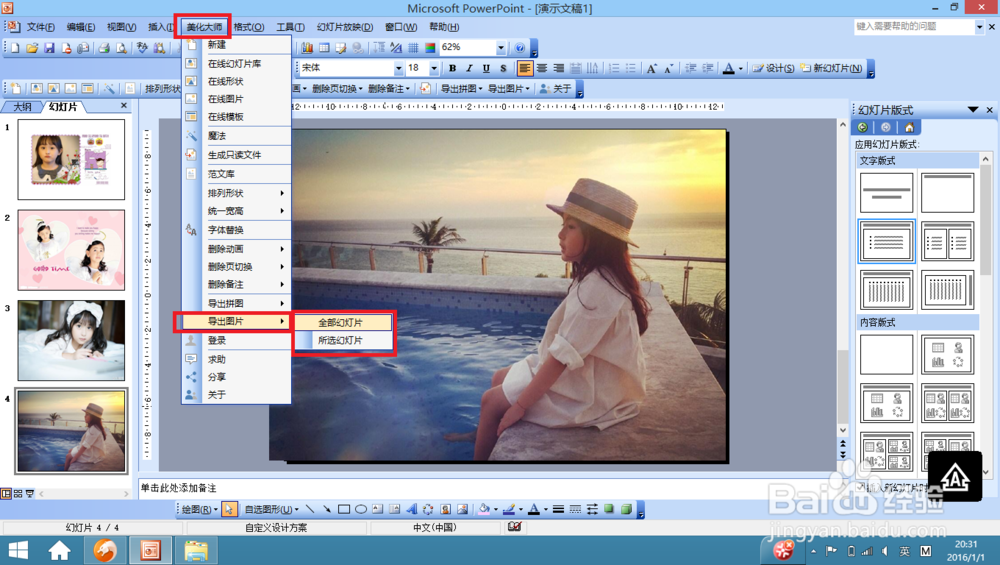Click the Select Objects pointer tool
Screen dimensions: 1000x565
point(229,509)
